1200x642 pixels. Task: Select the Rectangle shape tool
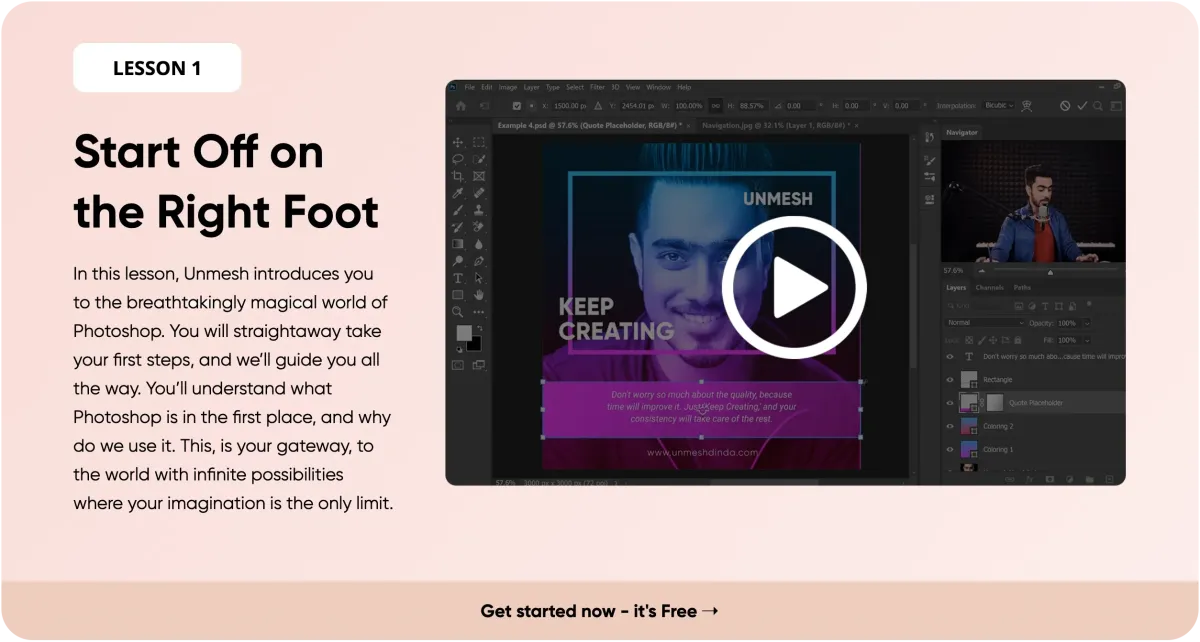click(458, 295)
